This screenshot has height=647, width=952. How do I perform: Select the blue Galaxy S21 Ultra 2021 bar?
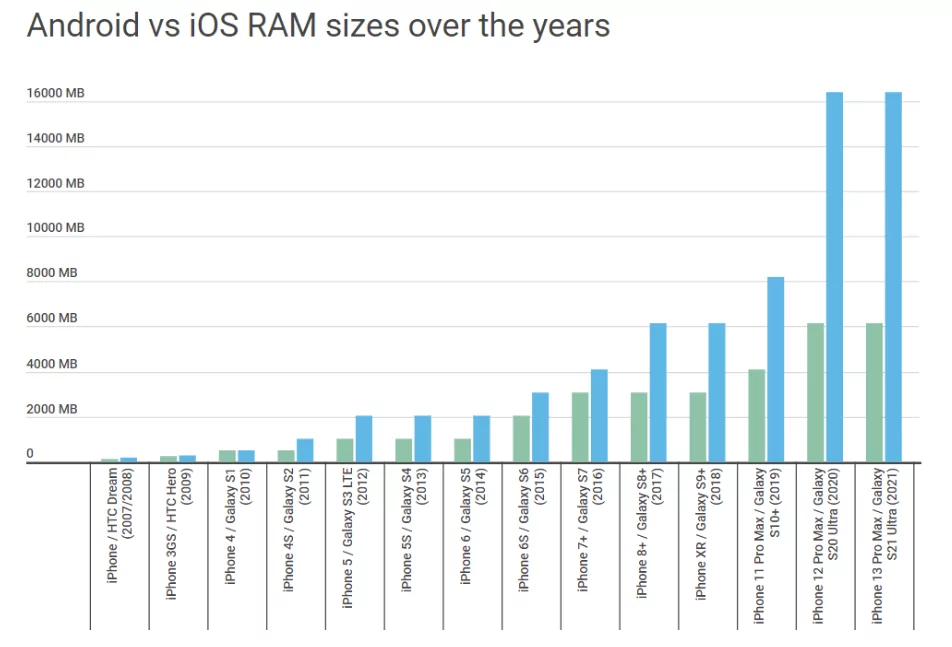click(893, 277)
